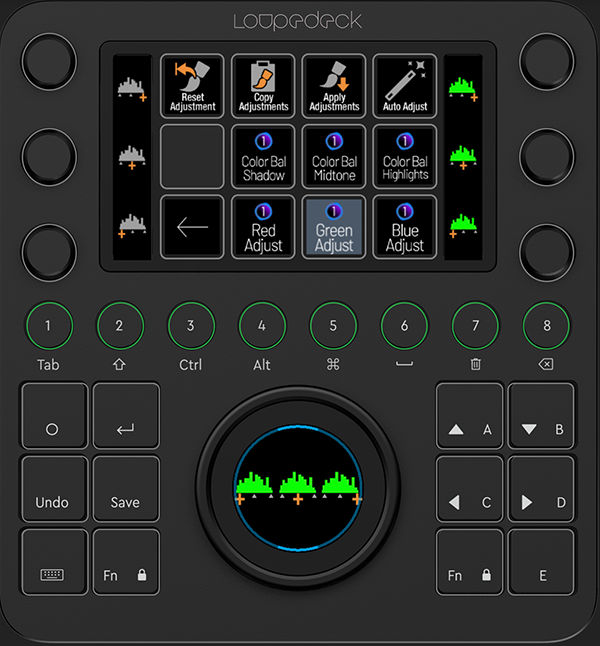Tap the bottom green histogram icon on right strip
600x646 pixels.
pos(464,226)
